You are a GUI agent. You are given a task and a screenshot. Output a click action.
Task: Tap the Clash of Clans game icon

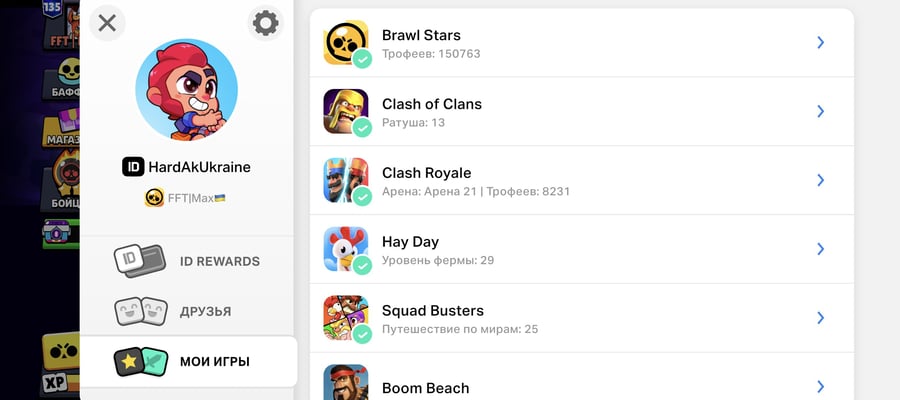346,111
